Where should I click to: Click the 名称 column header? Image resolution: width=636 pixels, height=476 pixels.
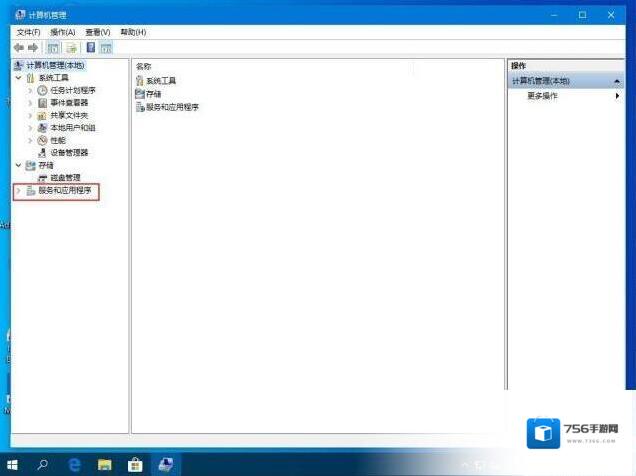coord(143,65)
